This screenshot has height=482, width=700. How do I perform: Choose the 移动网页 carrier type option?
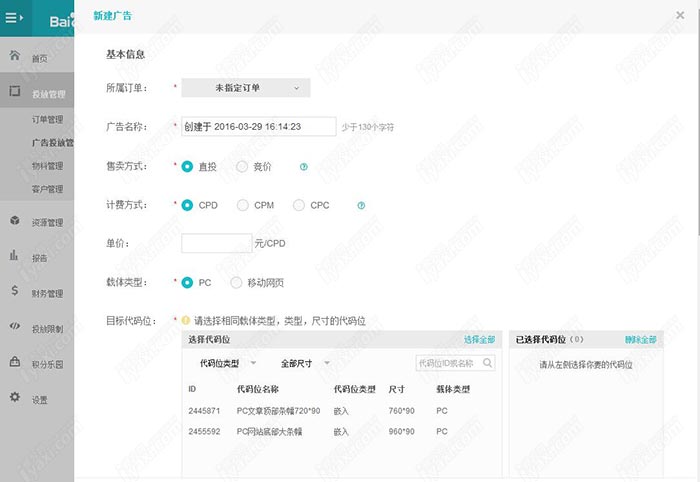(x=236, y=283)
